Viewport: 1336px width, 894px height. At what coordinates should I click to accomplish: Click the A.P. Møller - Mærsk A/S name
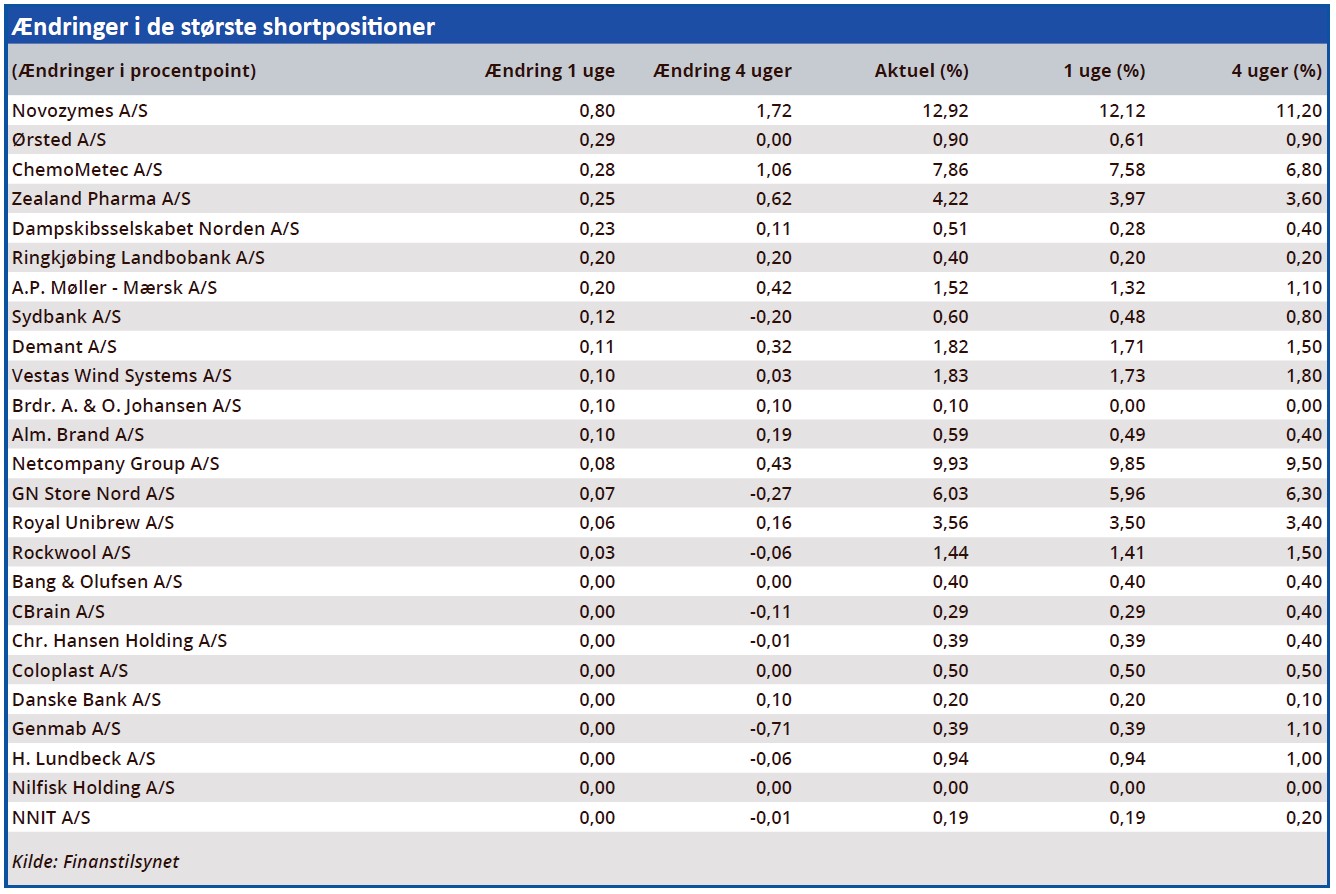(x=114, y=288)
